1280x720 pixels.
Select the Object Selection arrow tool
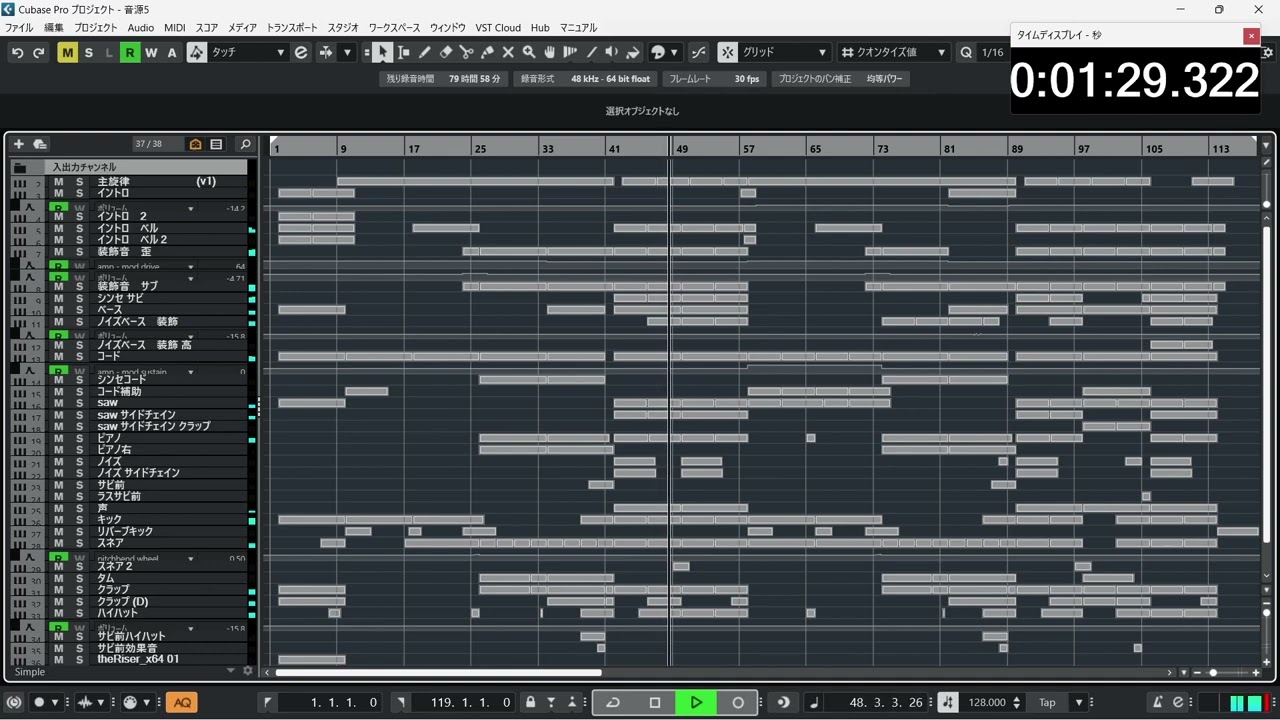click(x=382, y=52)
